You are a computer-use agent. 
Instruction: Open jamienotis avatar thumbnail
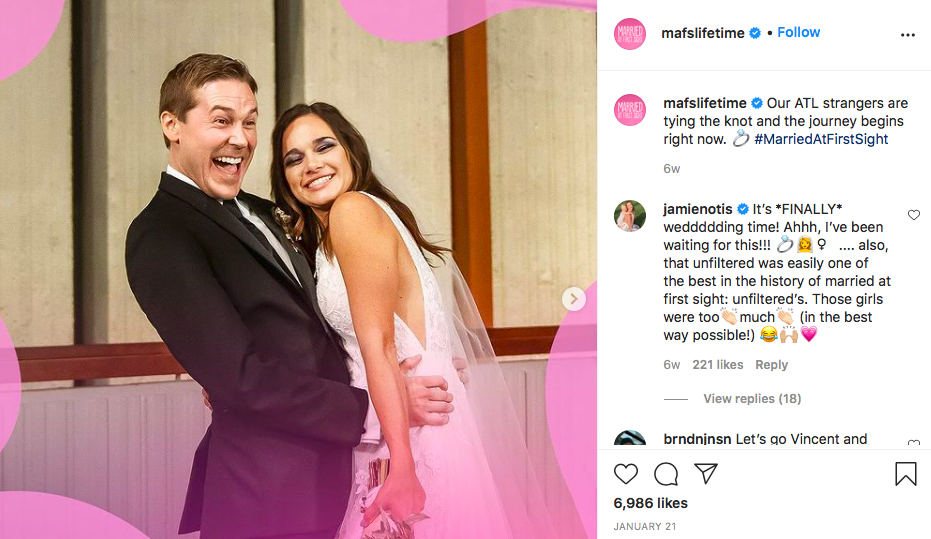tap(630, 215)
